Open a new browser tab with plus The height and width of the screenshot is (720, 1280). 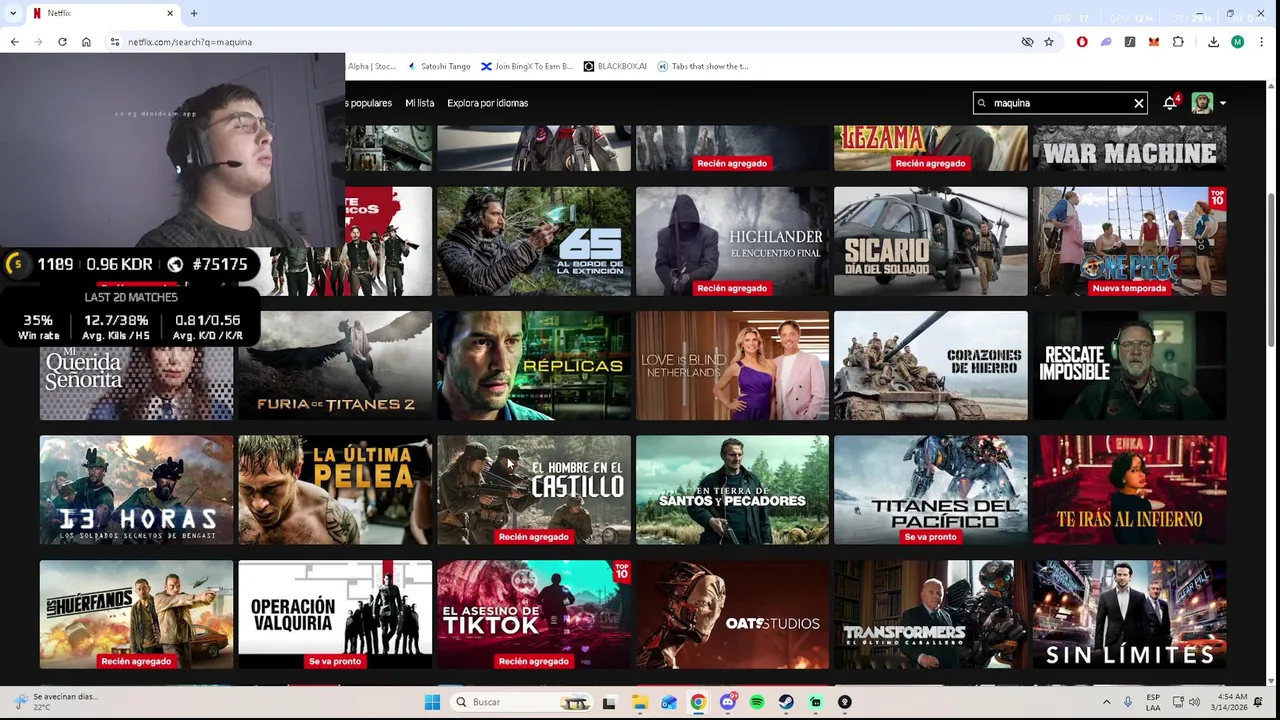tap(194, 13)
